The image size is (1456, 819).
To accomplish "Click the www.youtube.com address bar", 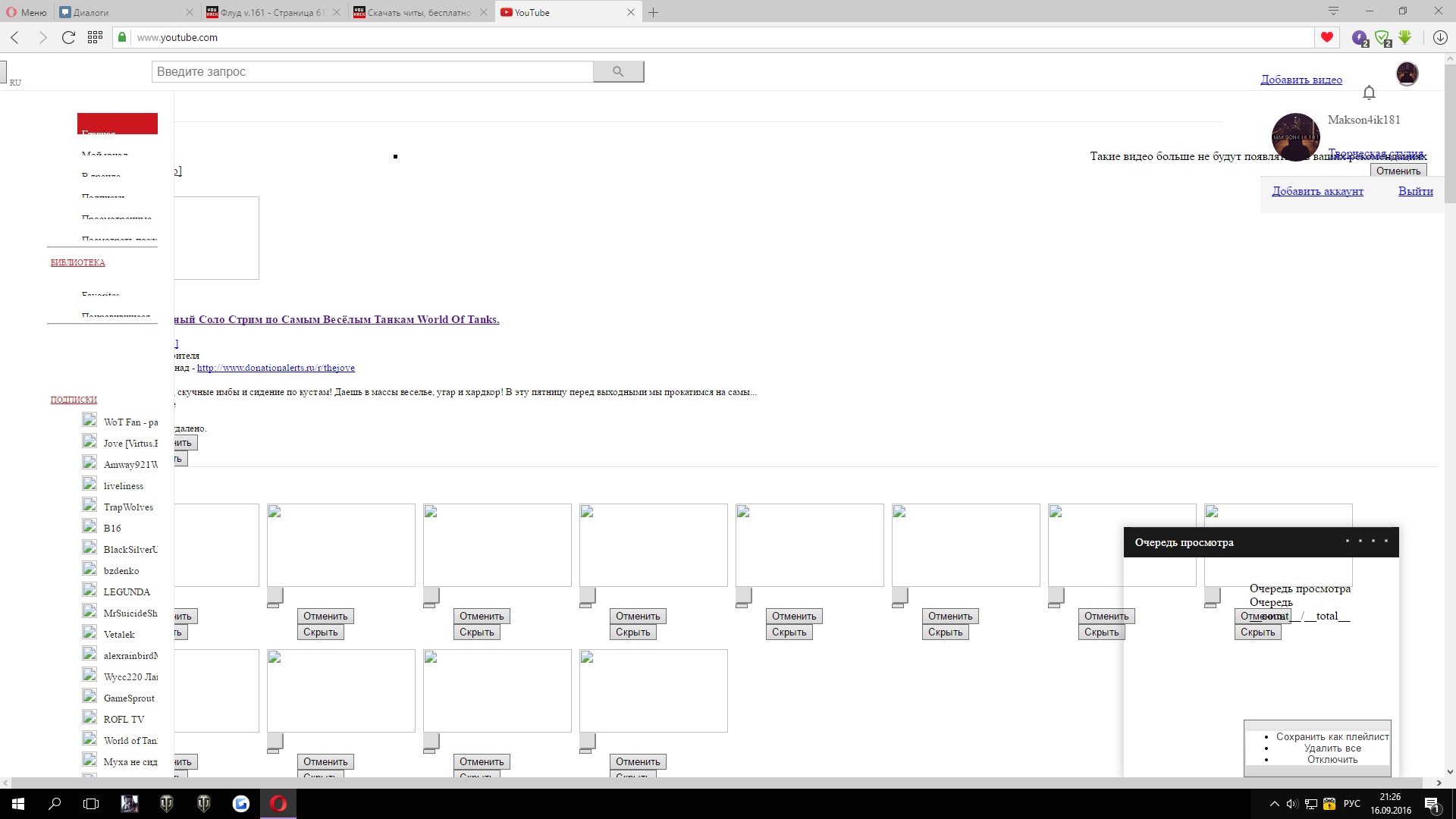I will coord(713,37).
